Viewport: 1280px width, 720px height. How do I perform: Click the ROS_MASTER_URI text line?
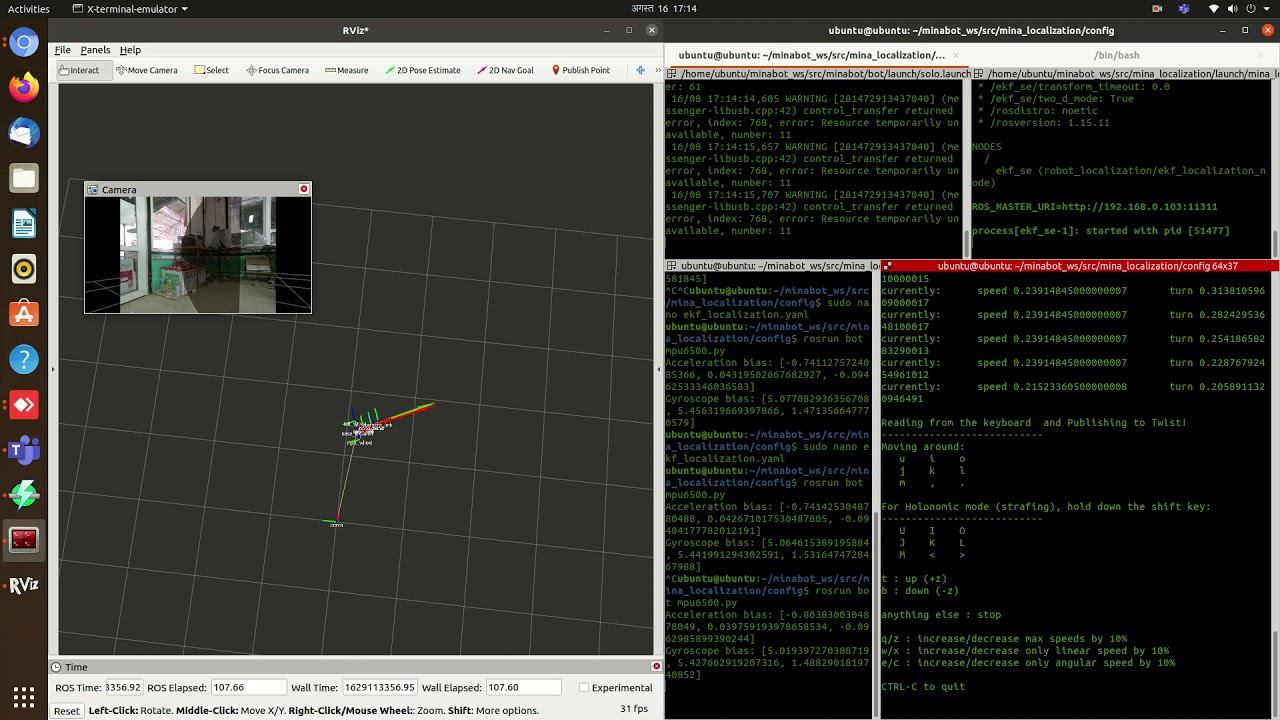(x=1094, y=207)
